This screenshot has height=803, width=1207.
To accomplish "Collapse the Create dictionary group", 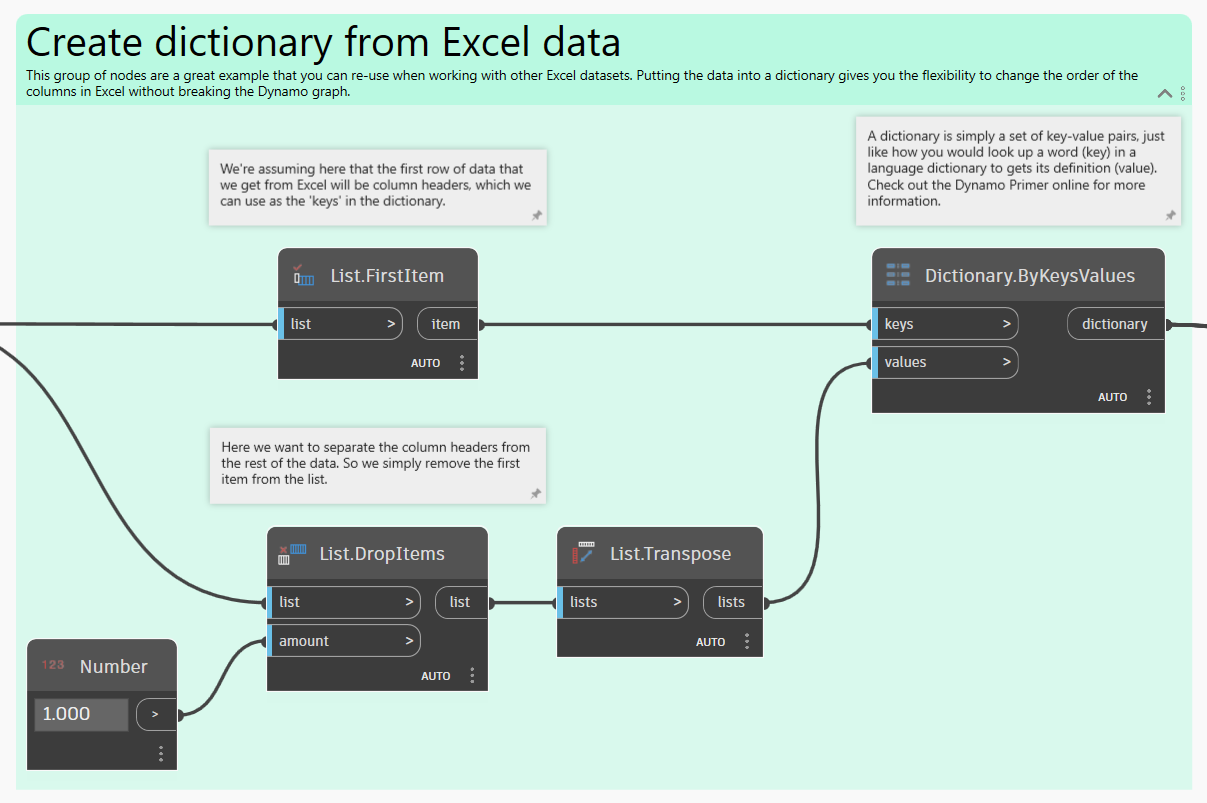I will pyautogui.click(x=1165, y=94).
